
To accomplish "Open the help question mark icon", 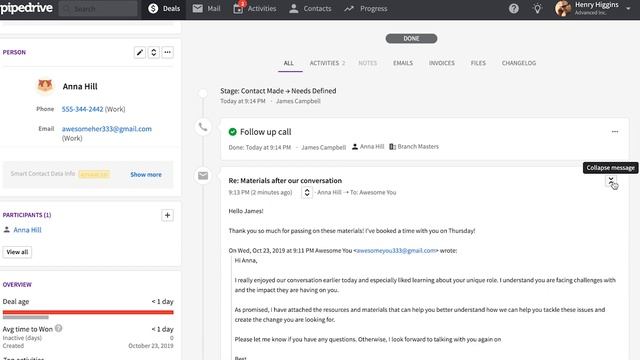I will pyautogui.click(x=513, y=8).
